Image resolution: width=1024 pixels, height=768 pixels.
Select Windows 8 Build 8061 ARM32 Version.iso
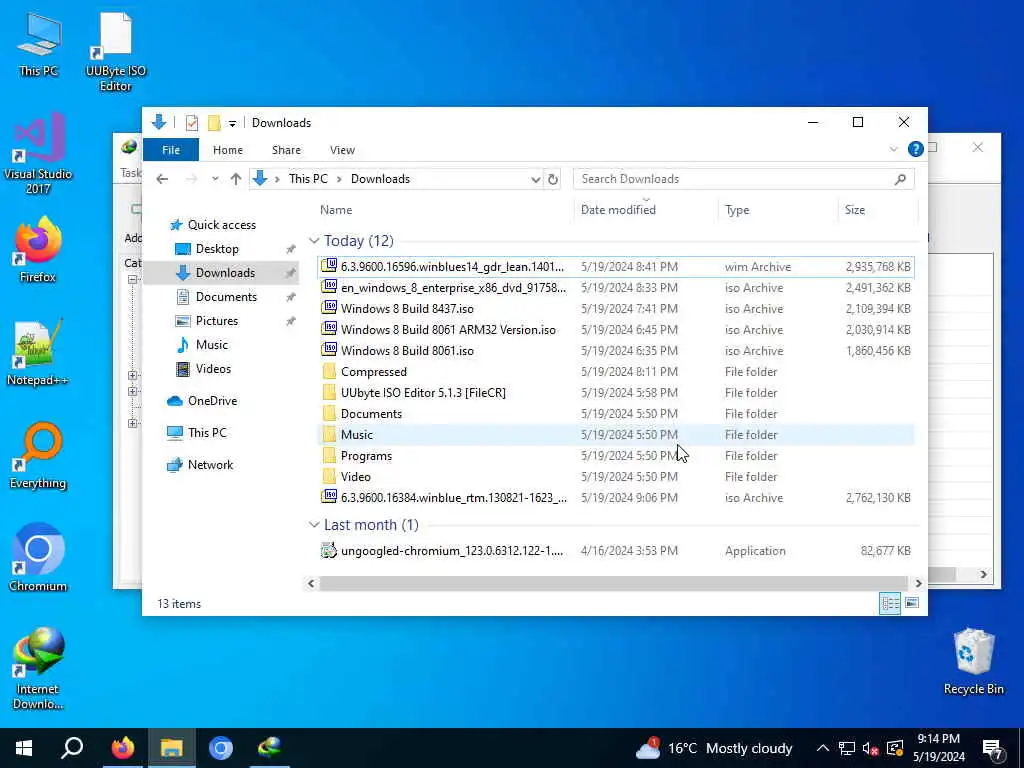[x=615, y=330]
